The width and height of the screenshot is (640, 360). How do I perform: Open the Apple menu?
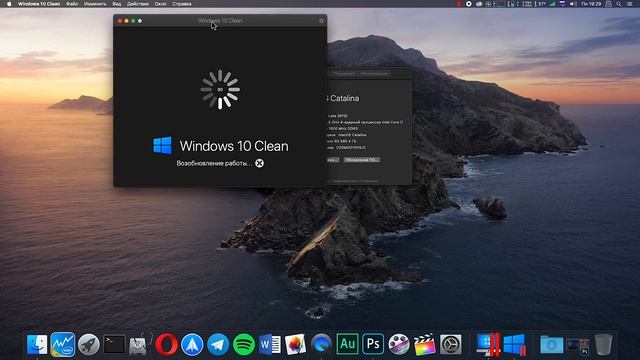point(9,4)
